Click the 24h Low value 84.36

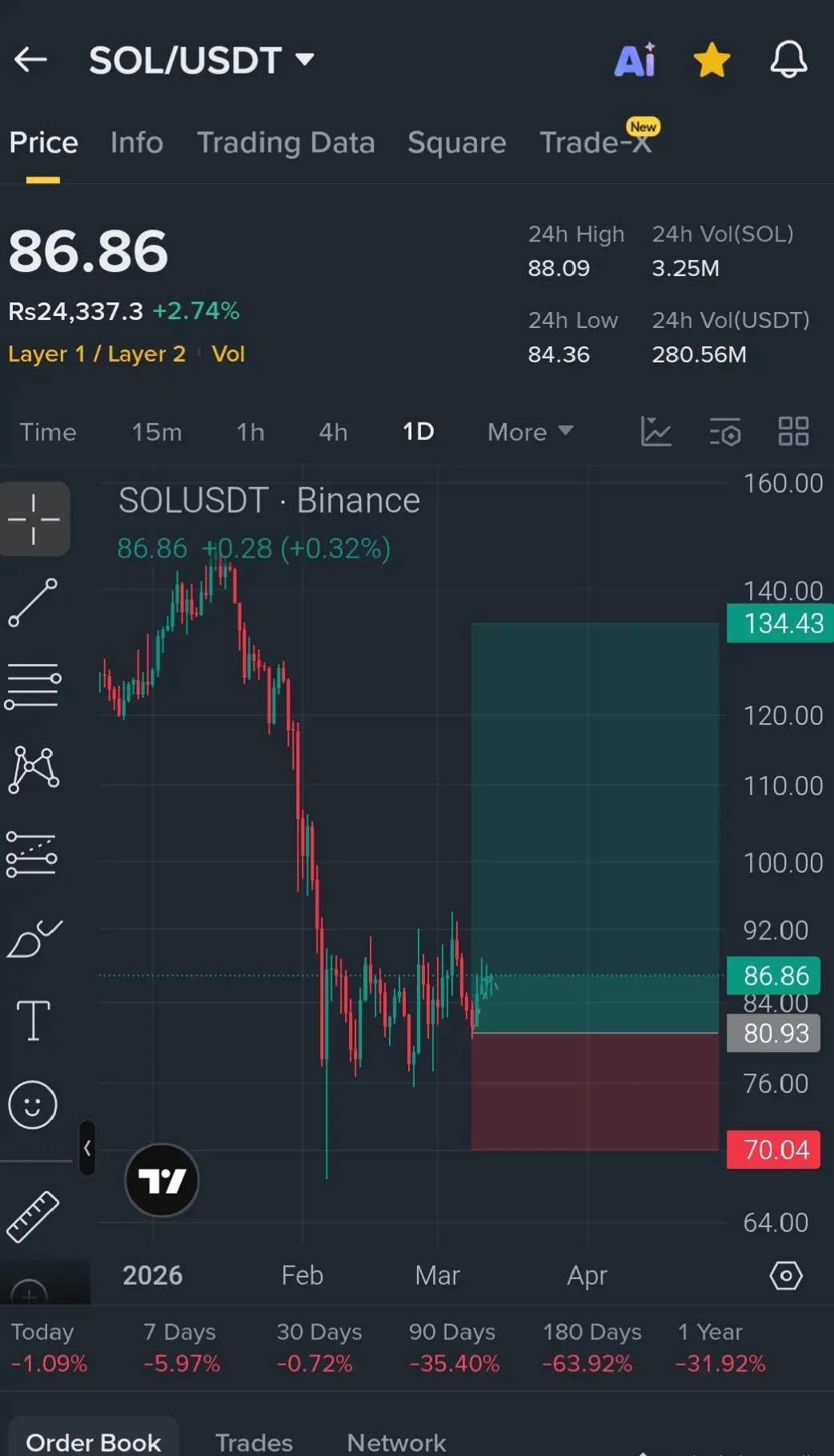(x=559, y=354)
